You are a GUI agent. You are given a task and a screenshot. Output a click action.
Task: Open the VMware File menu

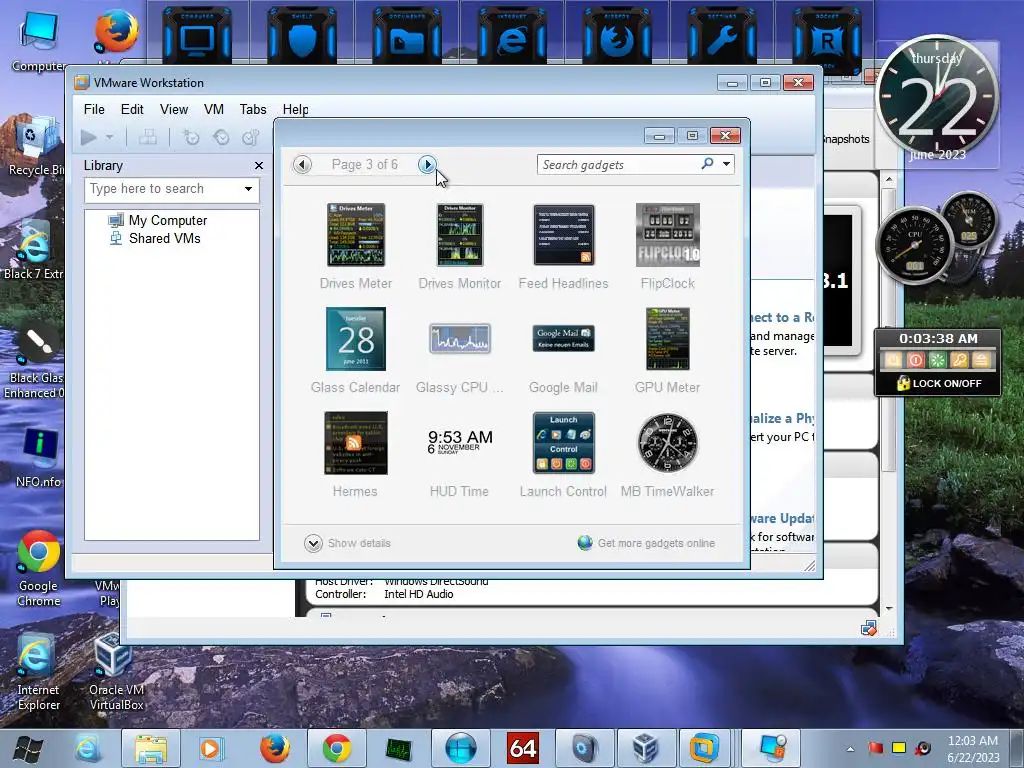[94, 110]
